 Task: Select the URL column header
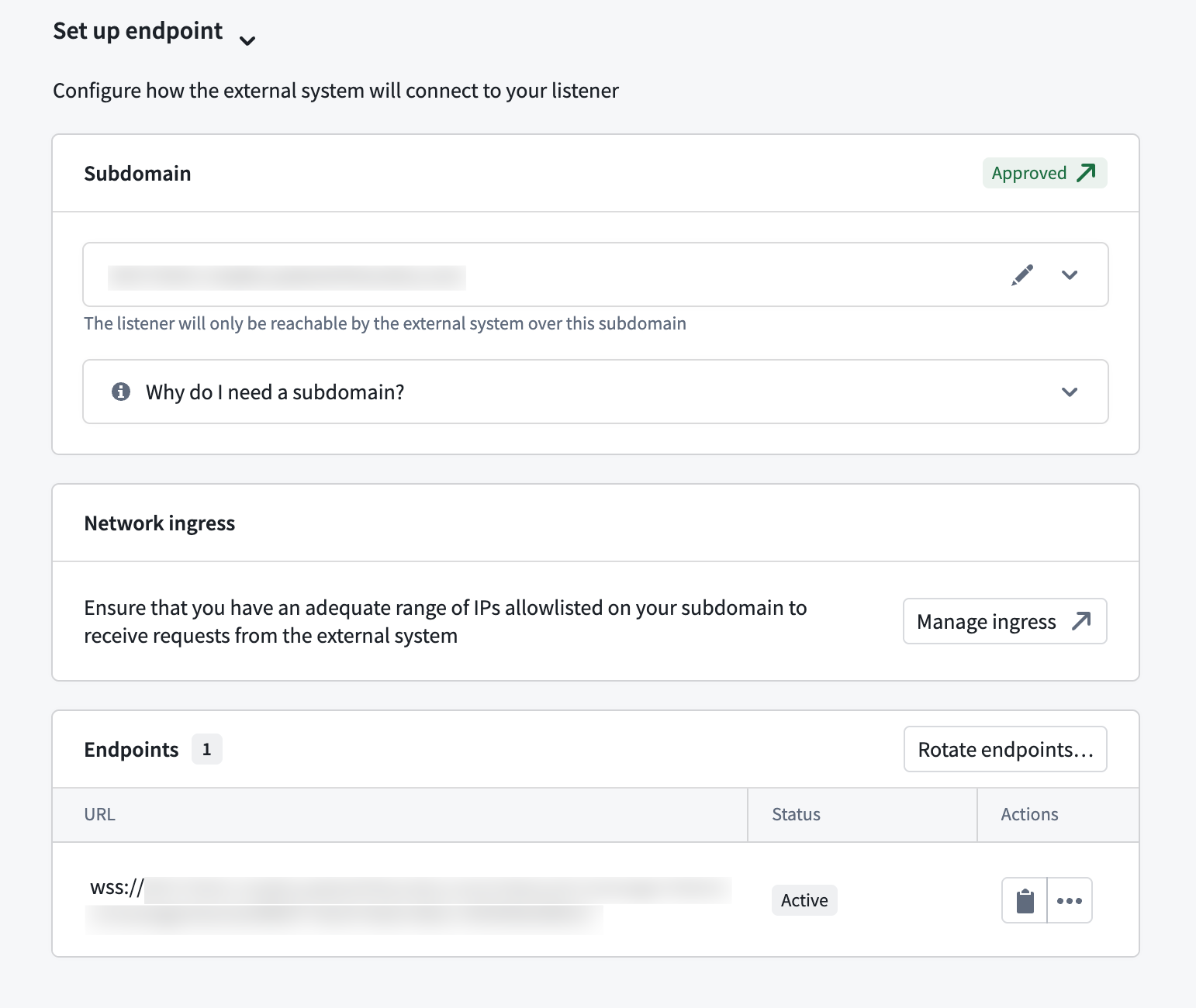pos(99,814)
